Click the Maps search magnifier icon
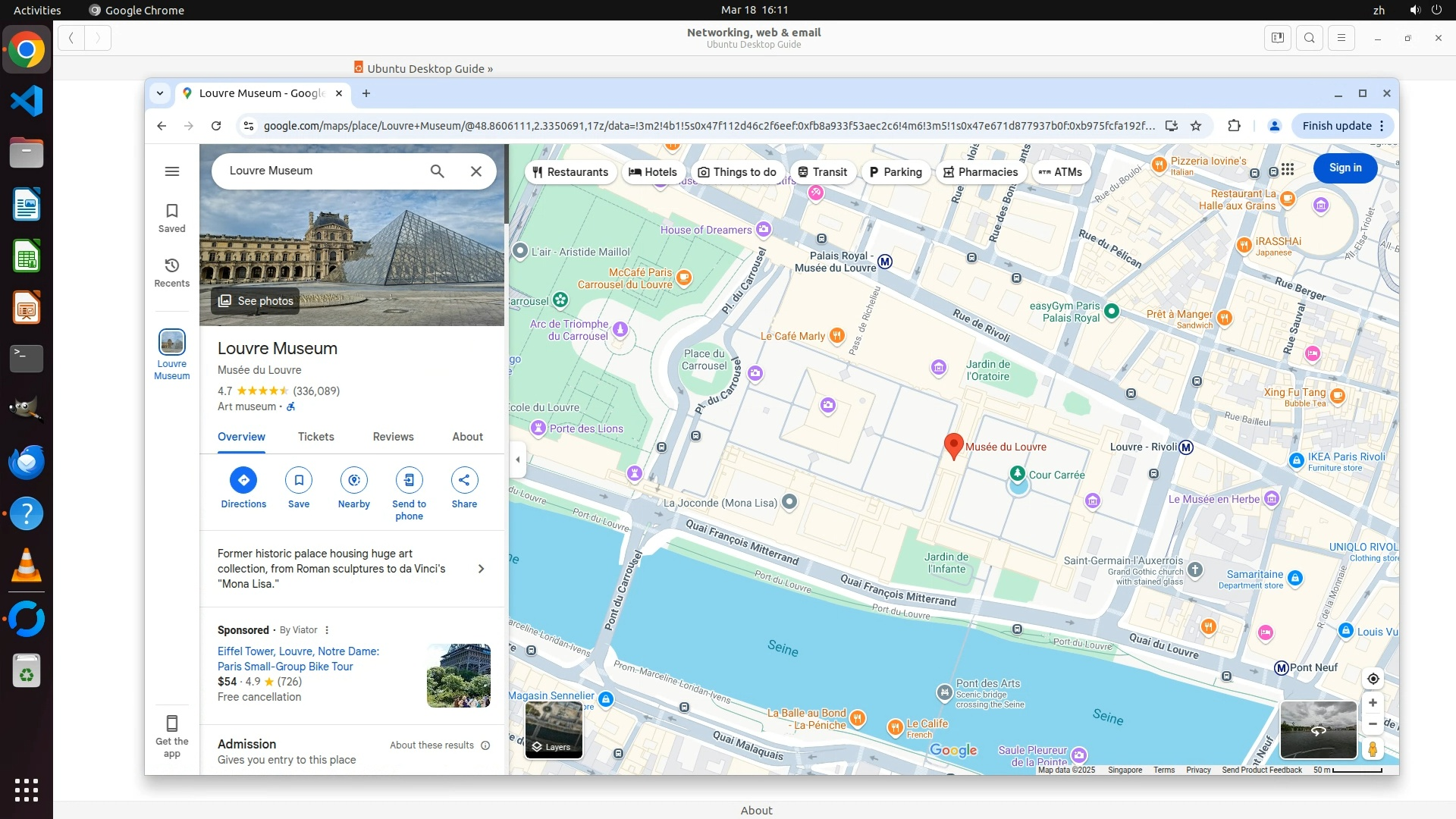 pyautogui.click(x=438, y=171)
